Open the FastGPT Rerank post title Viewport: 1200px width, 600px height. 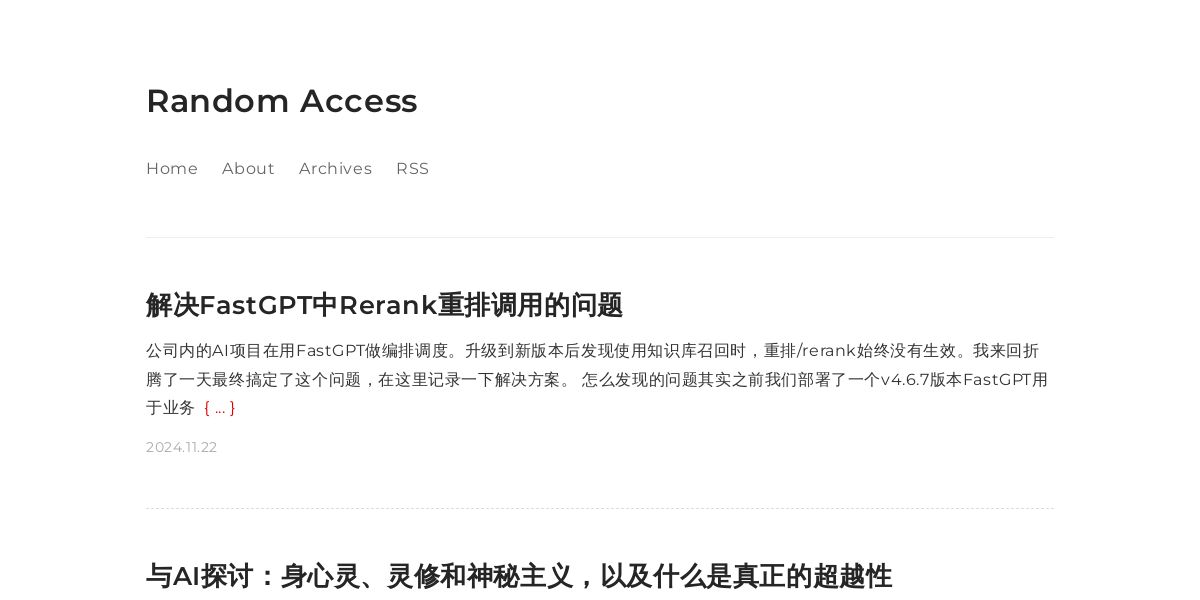(x=384, y=305)
